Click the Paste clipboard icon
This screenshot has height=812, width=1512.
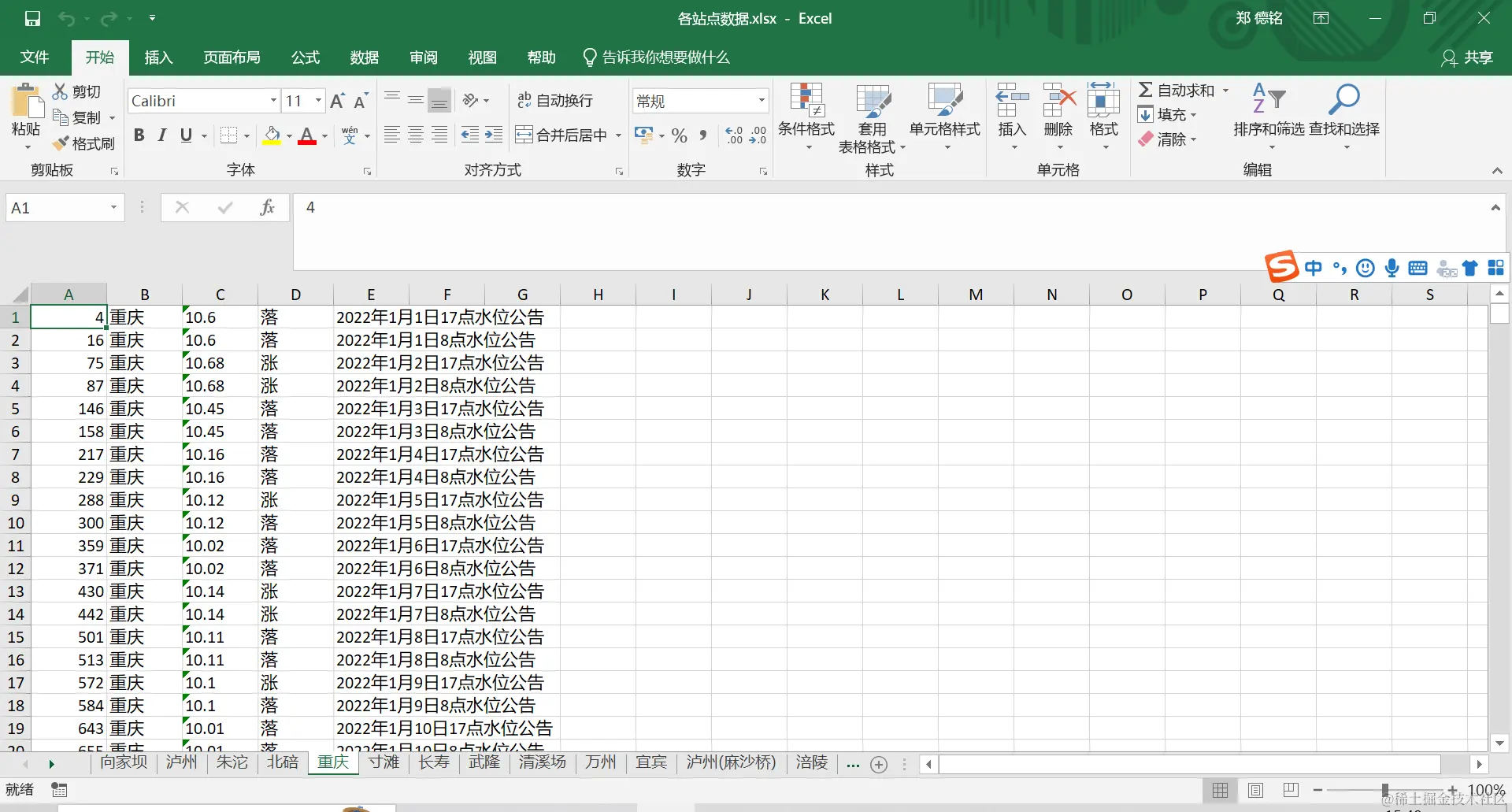[26, 102]
